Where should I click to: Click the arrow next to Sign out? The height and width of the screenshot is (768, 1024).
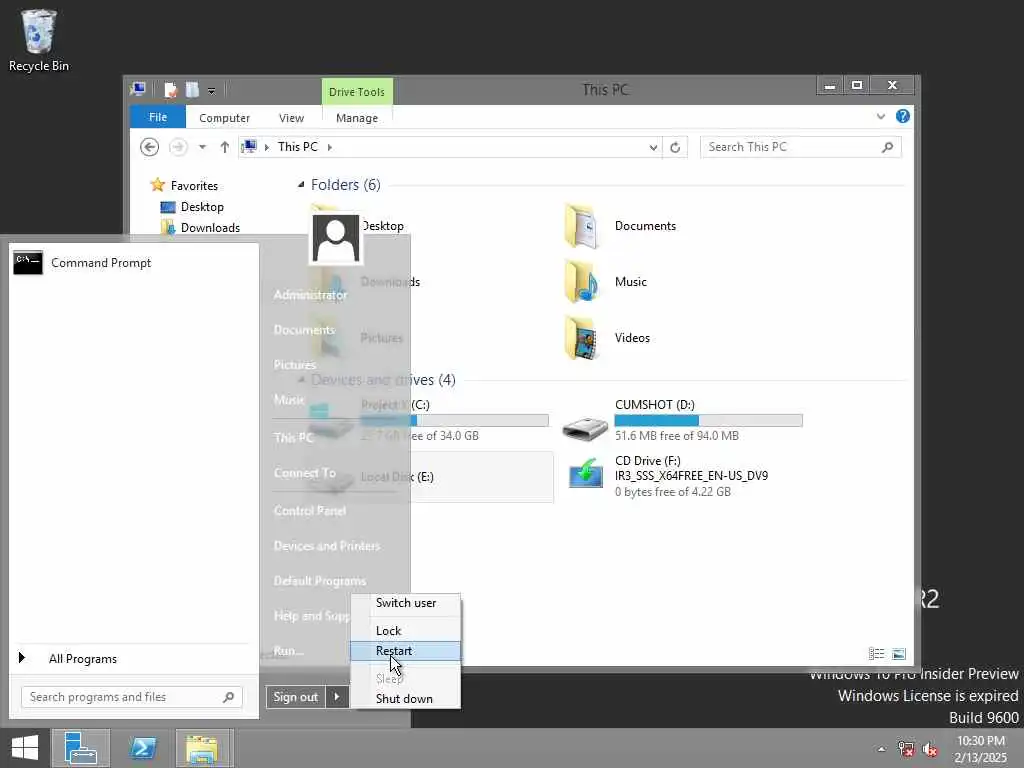[x=336, y=697]
